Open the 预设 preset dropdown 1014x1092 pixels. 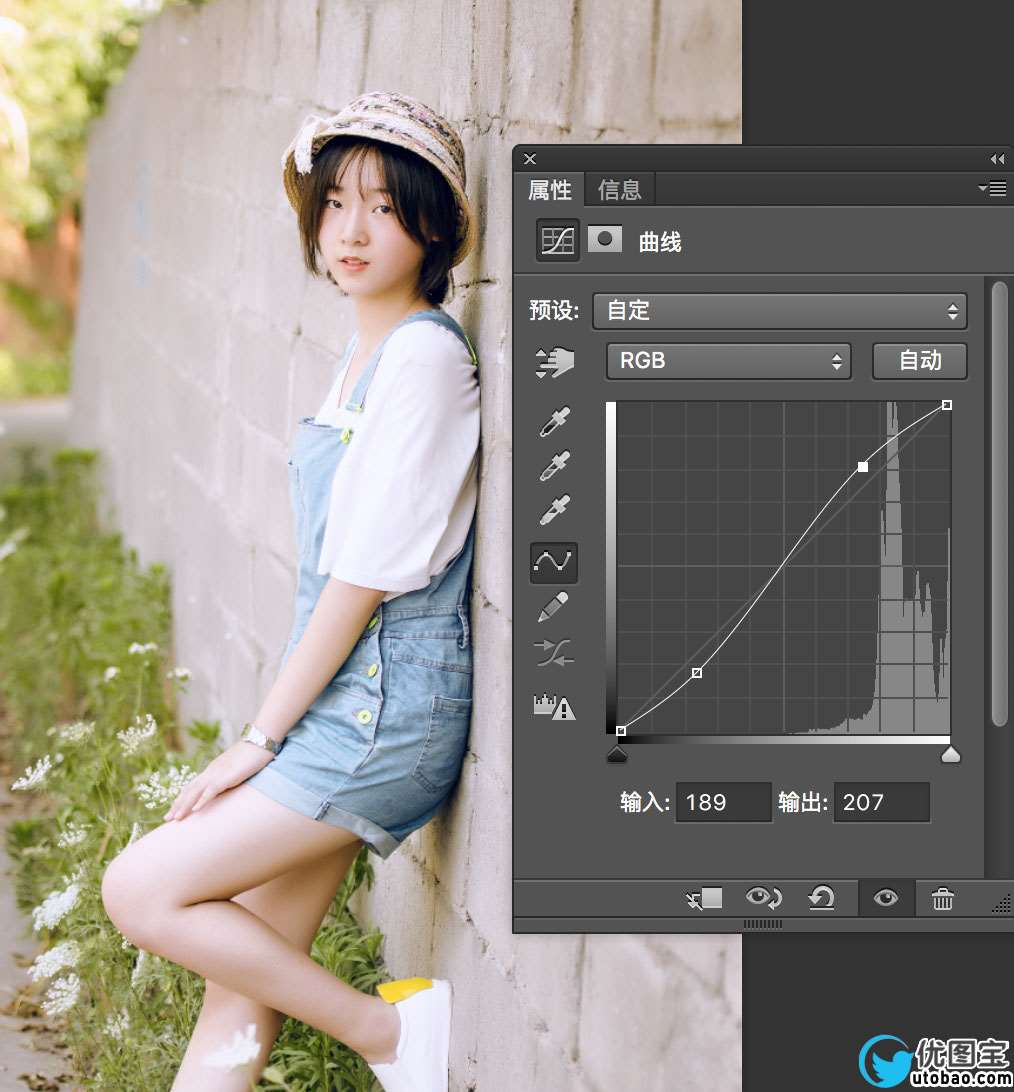tap(779, 311)
